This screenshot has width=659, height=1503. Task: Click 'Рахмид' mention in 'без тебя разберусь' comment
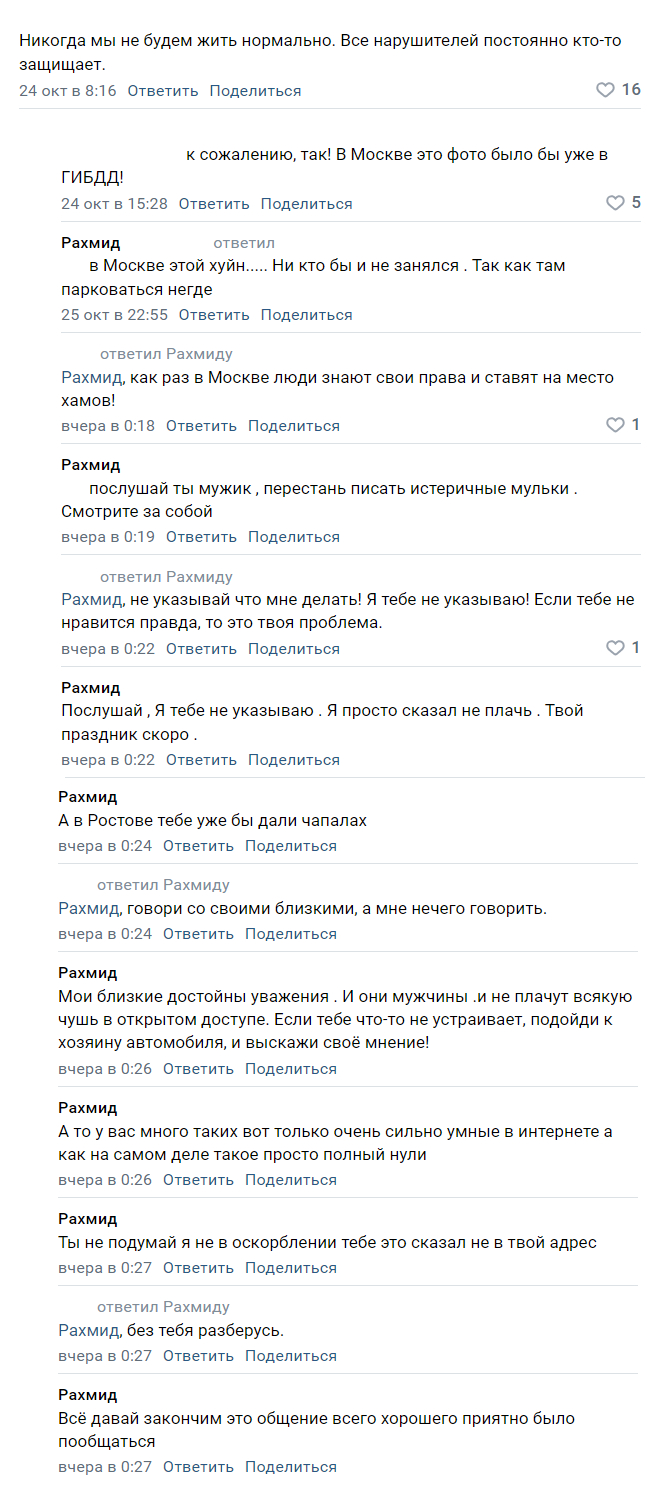[88, 1331]
